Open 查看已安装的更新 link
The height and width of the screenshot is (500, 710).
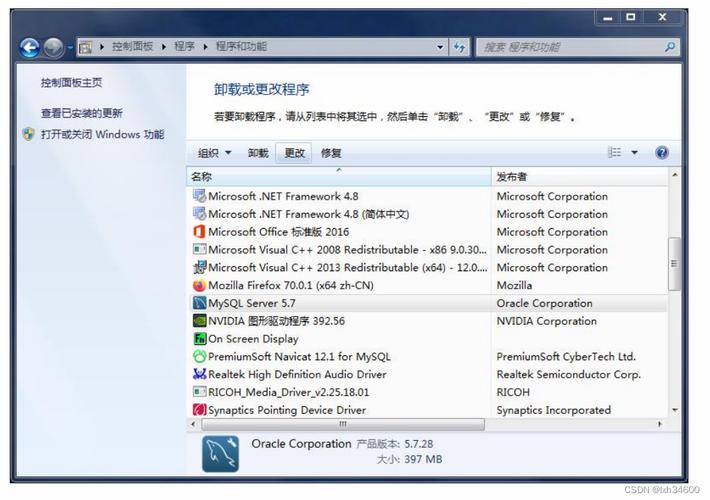click(82, 113)
